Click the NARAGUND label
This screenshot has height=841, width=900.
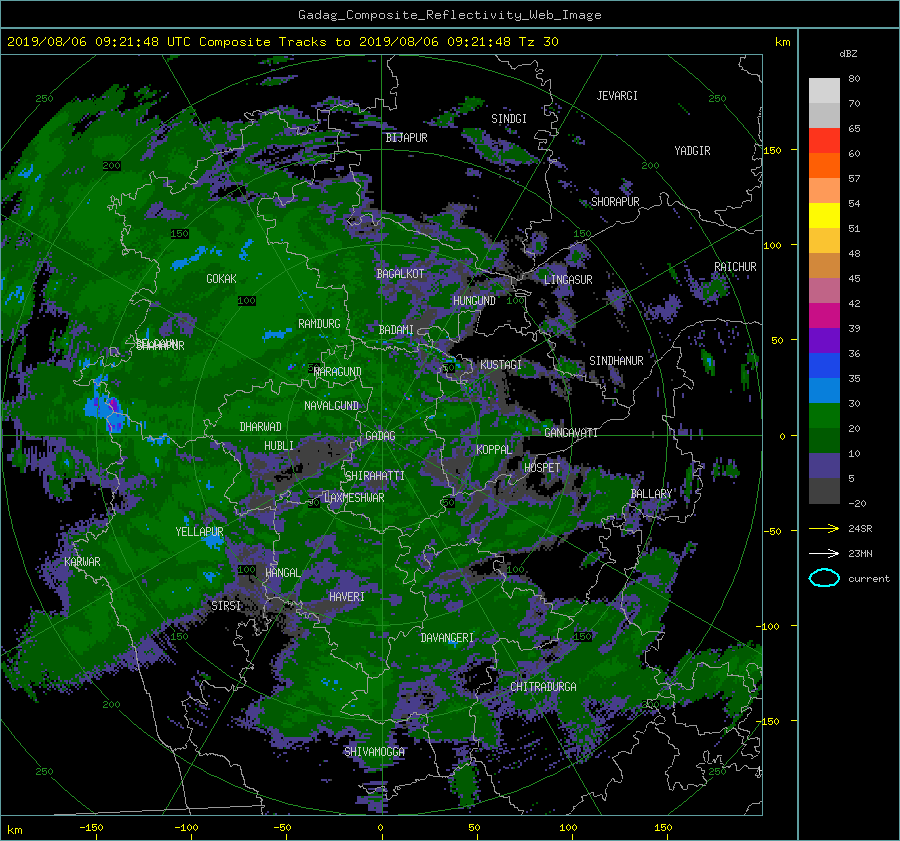coord(338,372)
